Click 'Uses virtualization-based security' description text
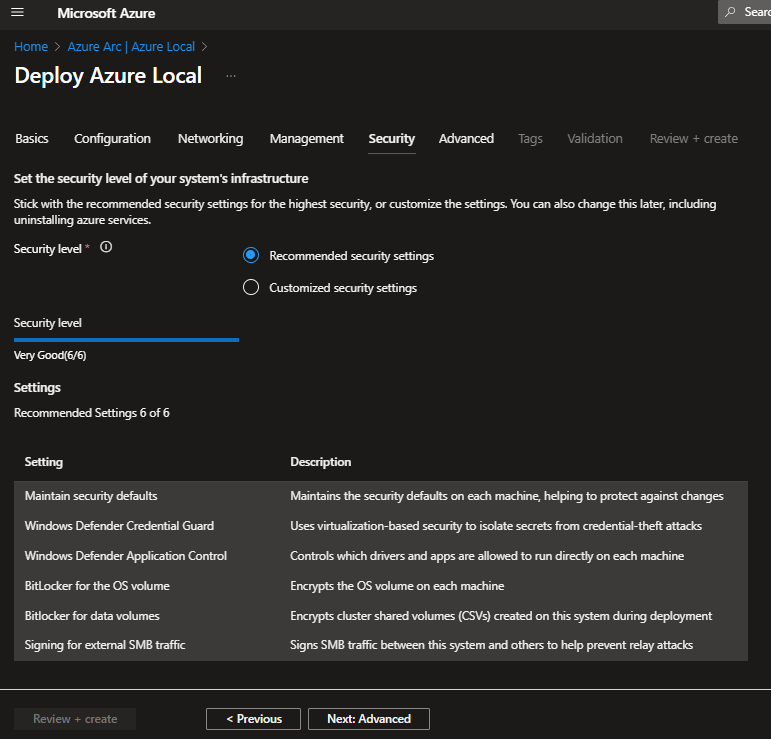Screen dimensions: 771x739 [x=496, y=526]
